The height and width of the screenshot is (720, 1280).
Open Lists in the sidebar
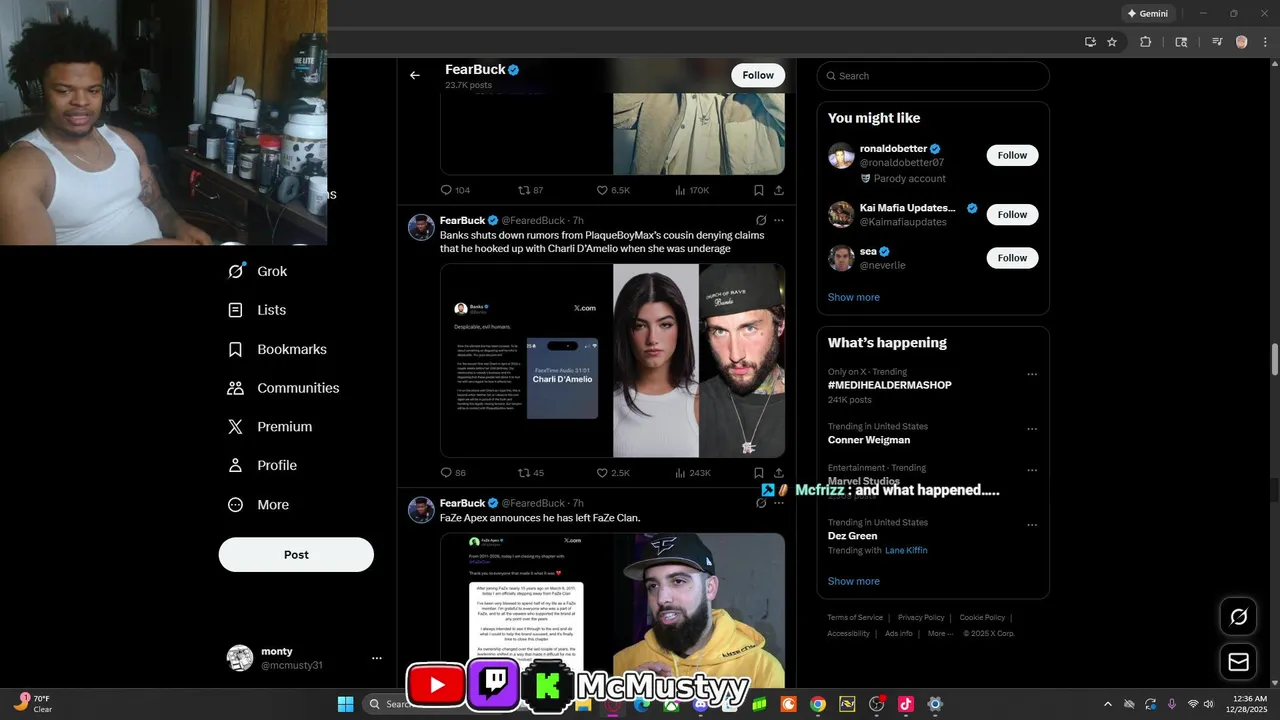point(257,310)
